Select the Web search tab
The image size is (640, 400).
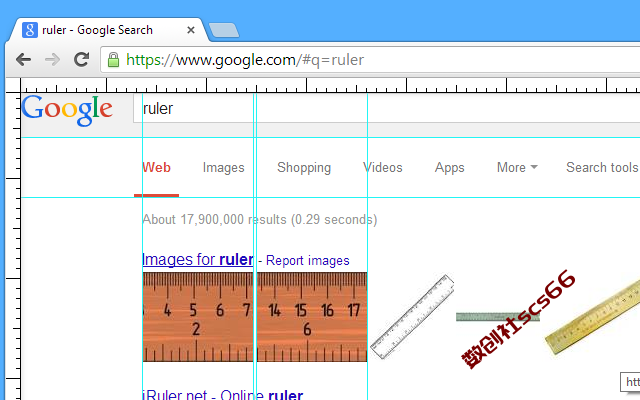[x=157, y=167]
